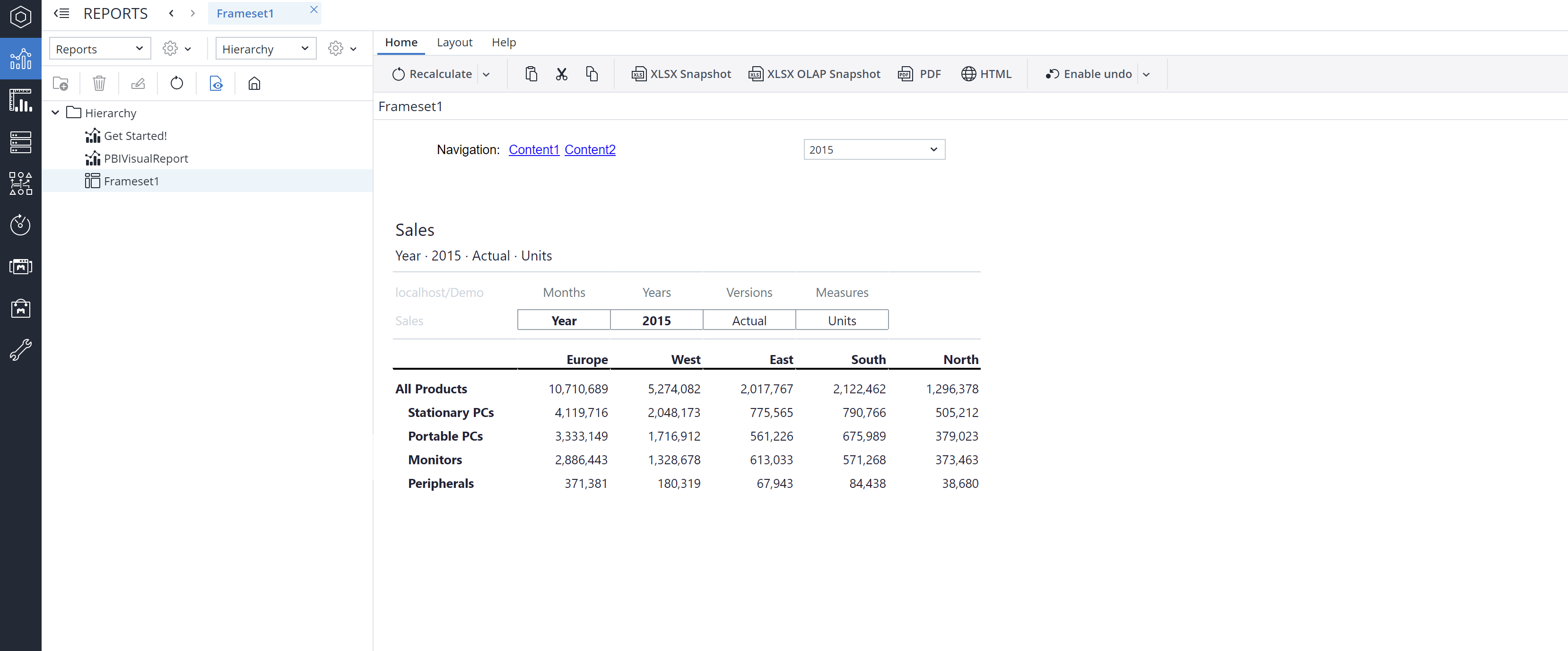The image size is (1568, 651).
Task: Follow the Content2 navigation link
Action: (x=590, y=150)
